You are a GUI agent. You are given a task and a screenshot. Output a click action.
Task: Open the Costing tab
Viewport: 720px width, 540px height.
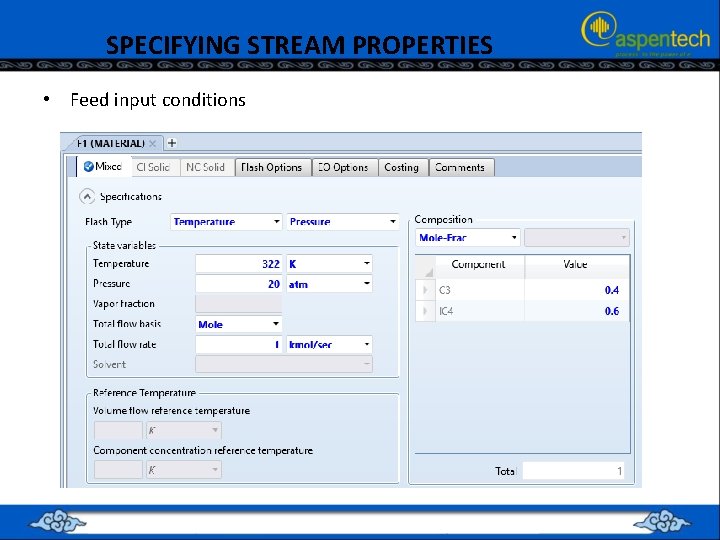(402, 168)
